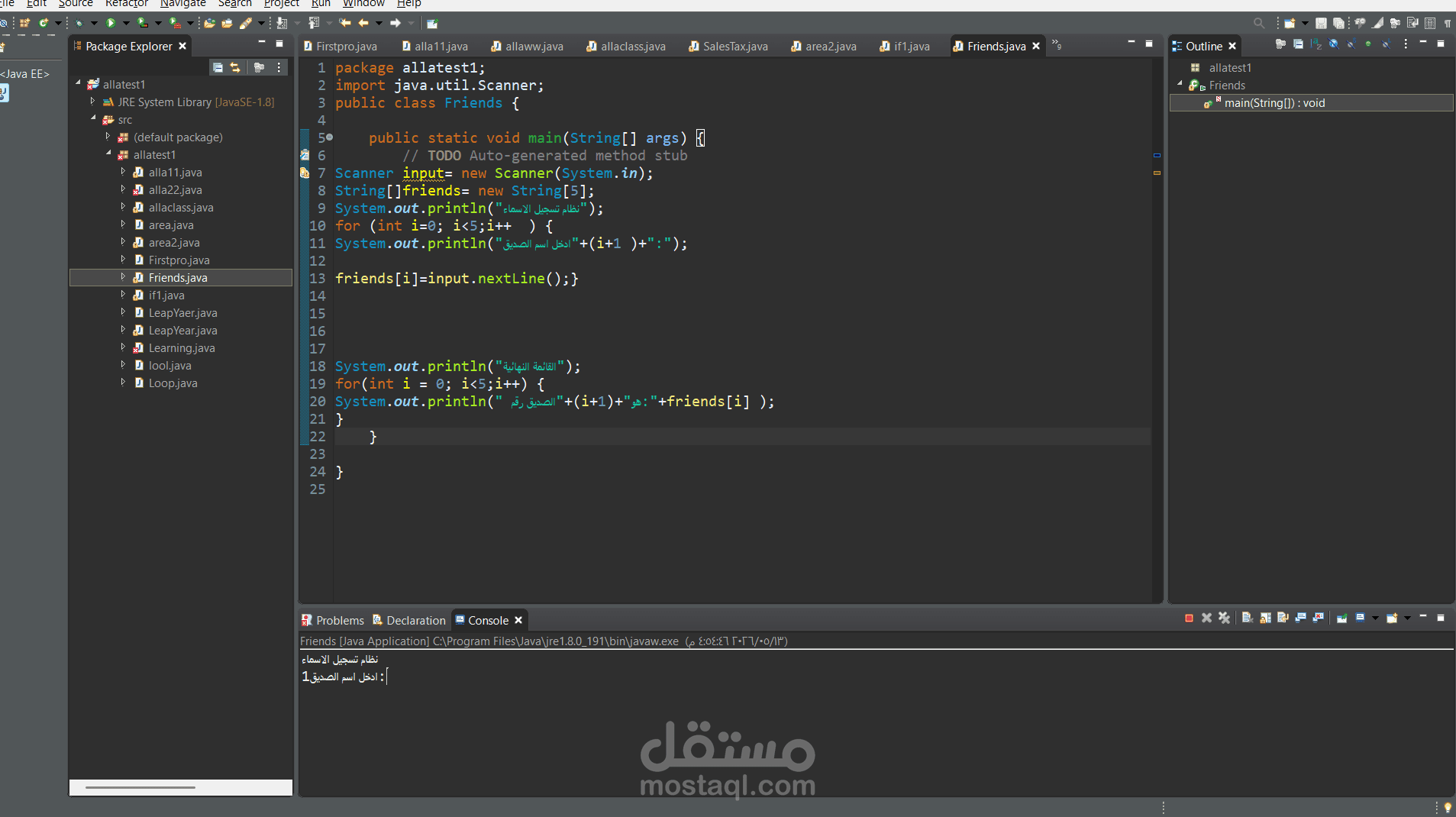The width and height of the screenshot is (1456, 817).
Task: Click the Save All icon
Action: click(x=1338, y=23)
